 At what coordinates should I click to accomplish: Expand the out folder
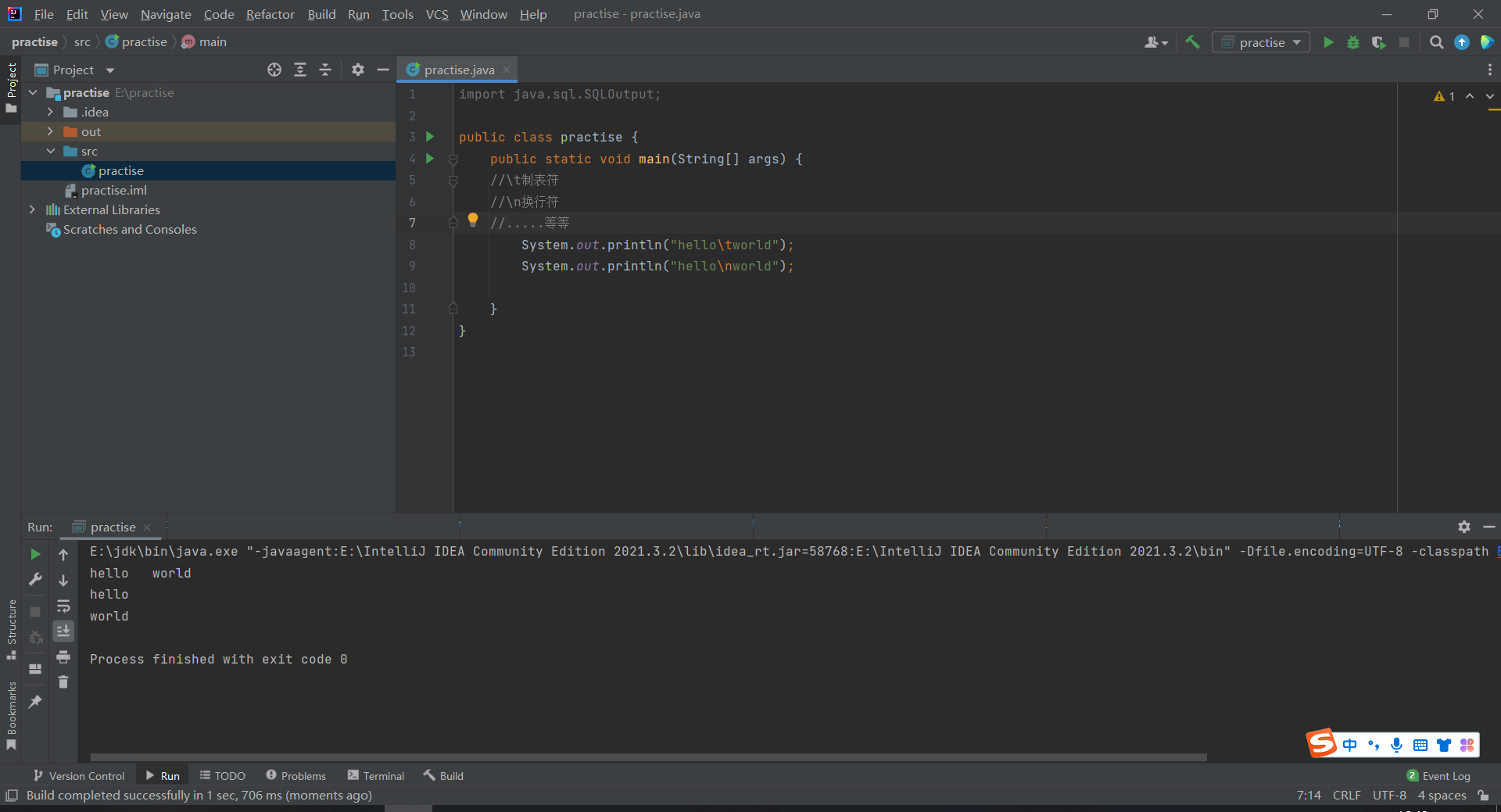50,131
